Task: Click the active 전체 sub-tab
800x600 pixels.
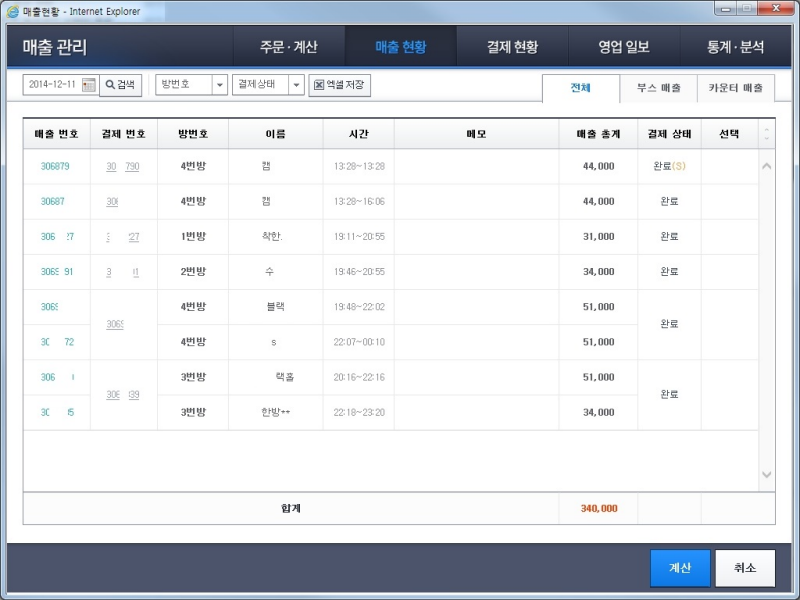Action: (x=580, y=88)
